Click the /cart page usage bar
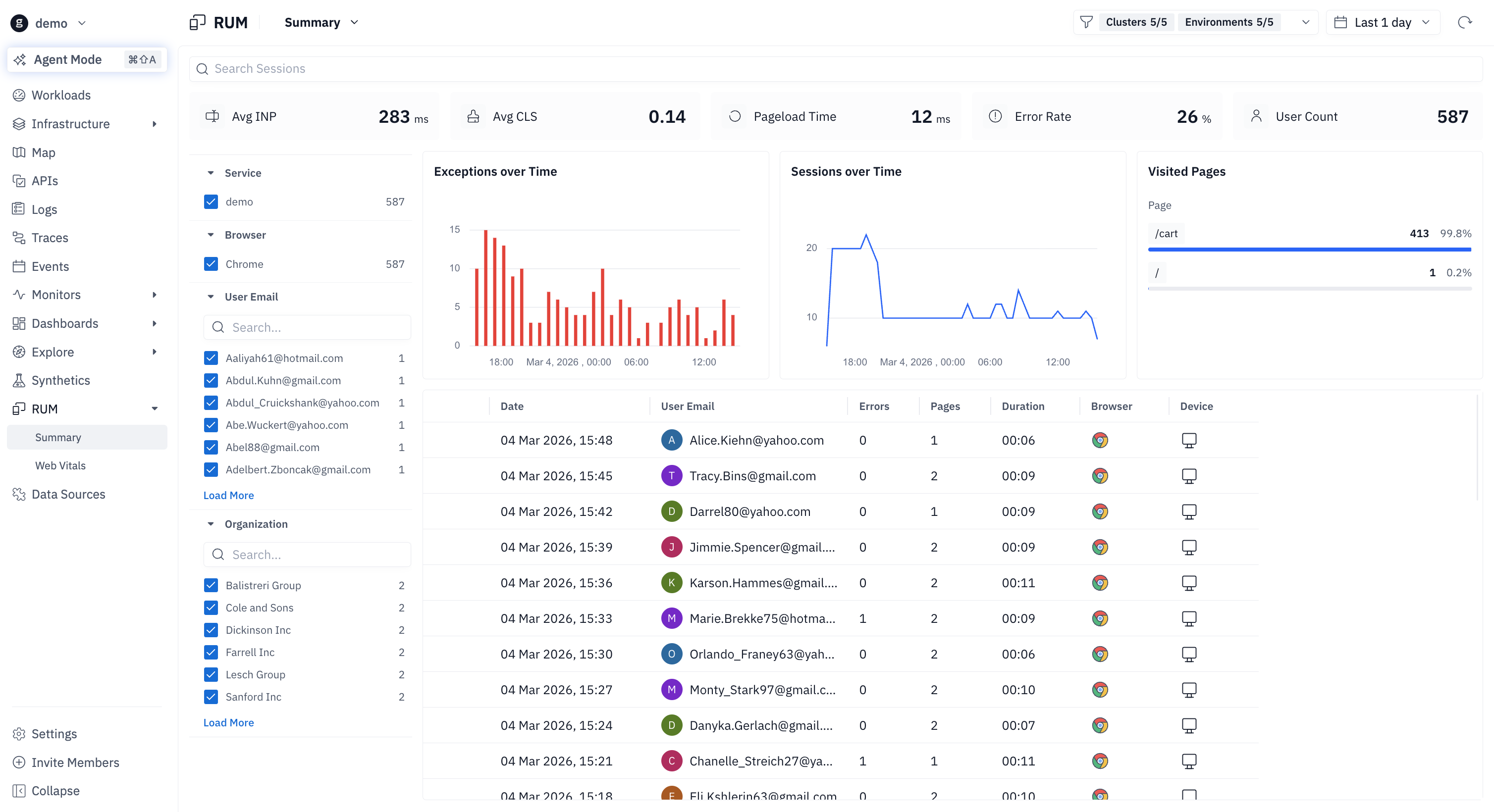Viewport: 1494px width, 812px height. click(x=1309, y=249)
